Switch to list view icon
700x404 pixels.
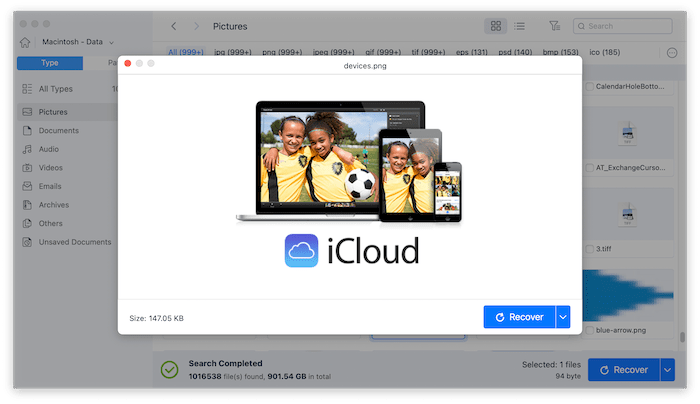coord(520,25)
